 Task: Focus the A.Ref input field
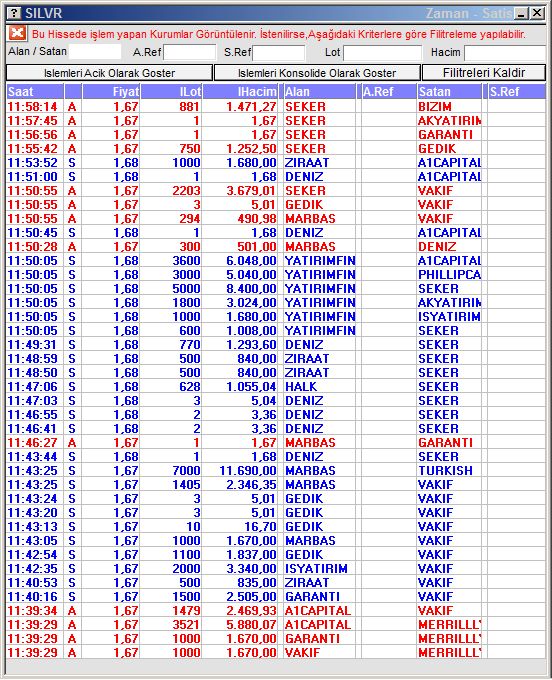point(189,52)
